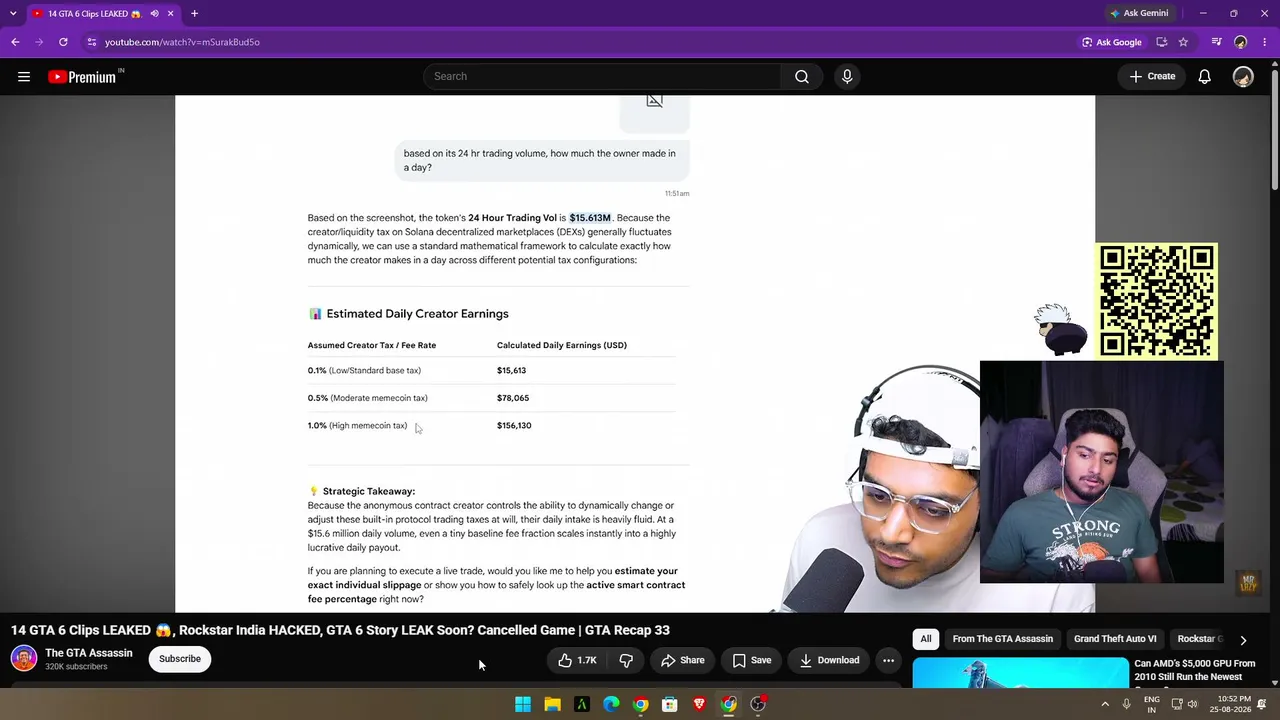Image resolution: width=1280 pixels, height=720 pixels.
Task: Bookmark this page with the star
Action: pos(1183,42)
